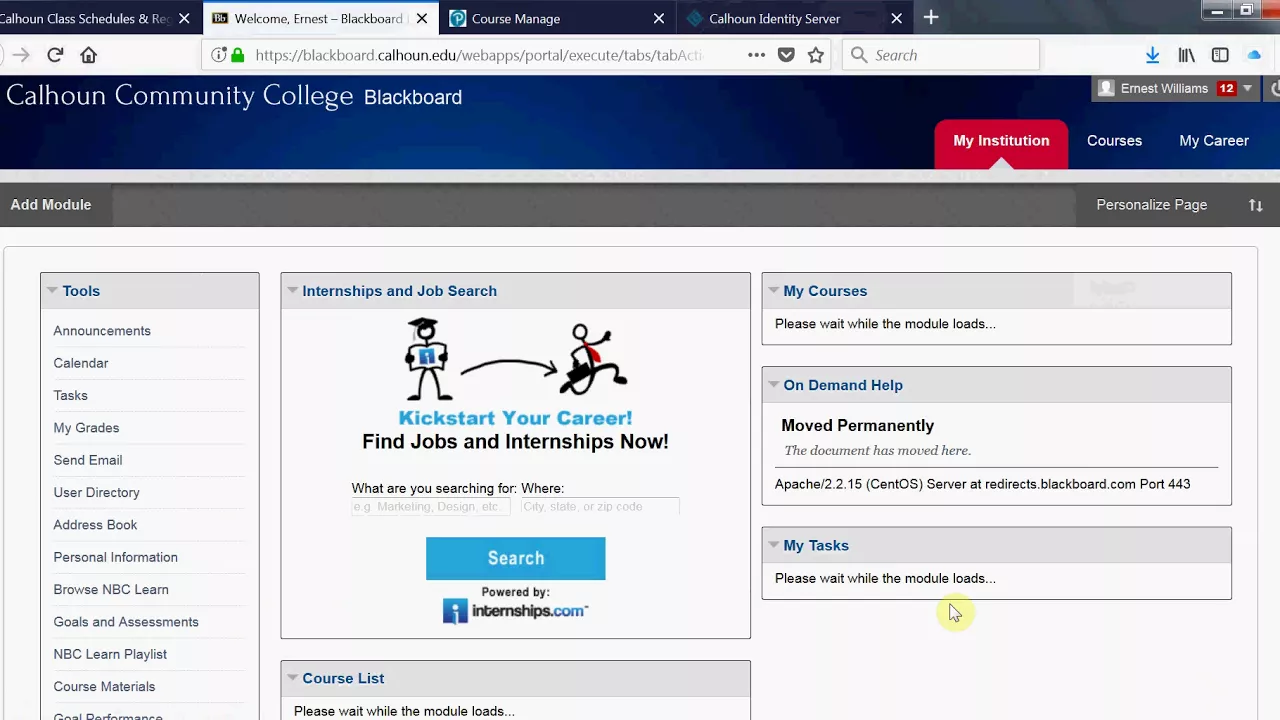Click the Calhoun Community College title
The width and height of the screenshot is (1280, 720).
[x=180, y=96]
